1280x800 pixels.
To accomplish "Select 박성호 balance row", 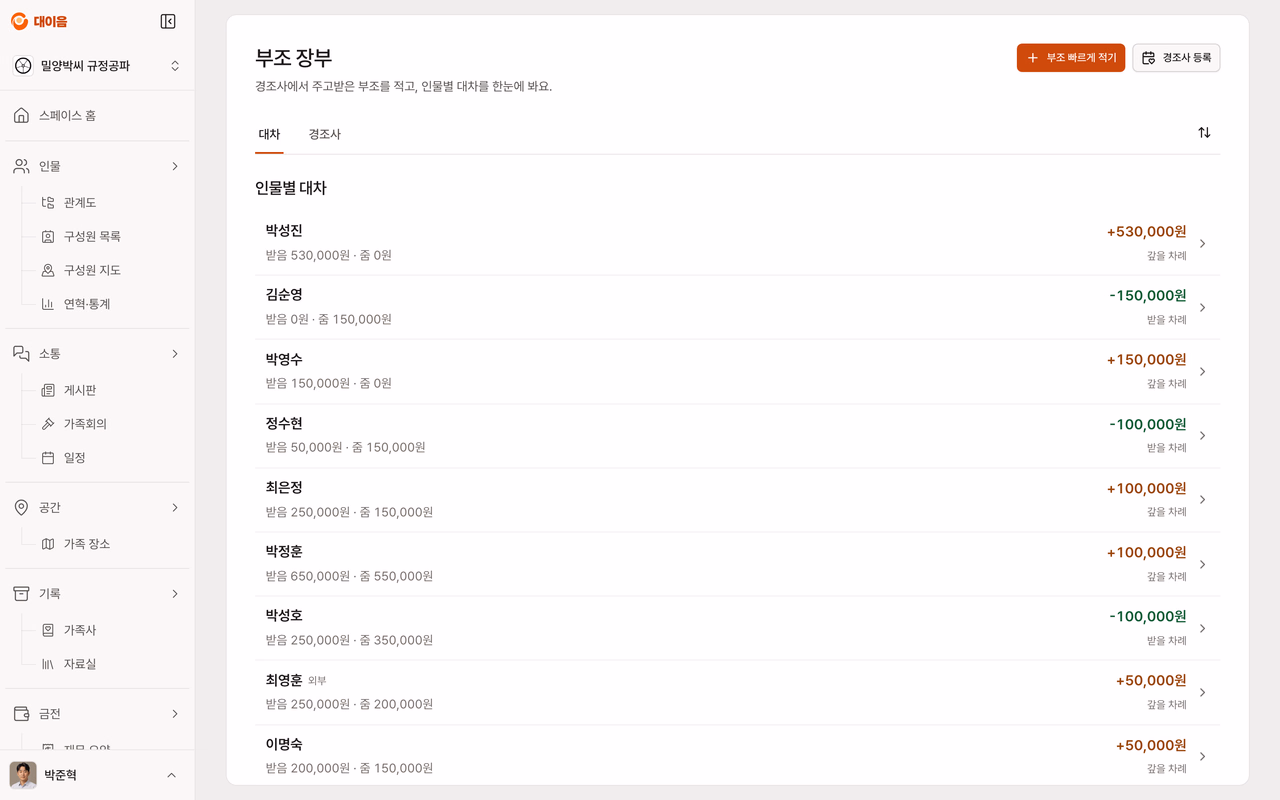I will [737, 628].
